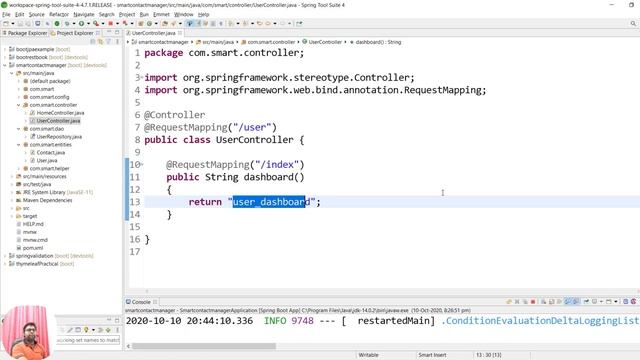Screen dimensions: 640x360
Task: Click the Display Selected Console monitor icon
Action: pos(594,302)
